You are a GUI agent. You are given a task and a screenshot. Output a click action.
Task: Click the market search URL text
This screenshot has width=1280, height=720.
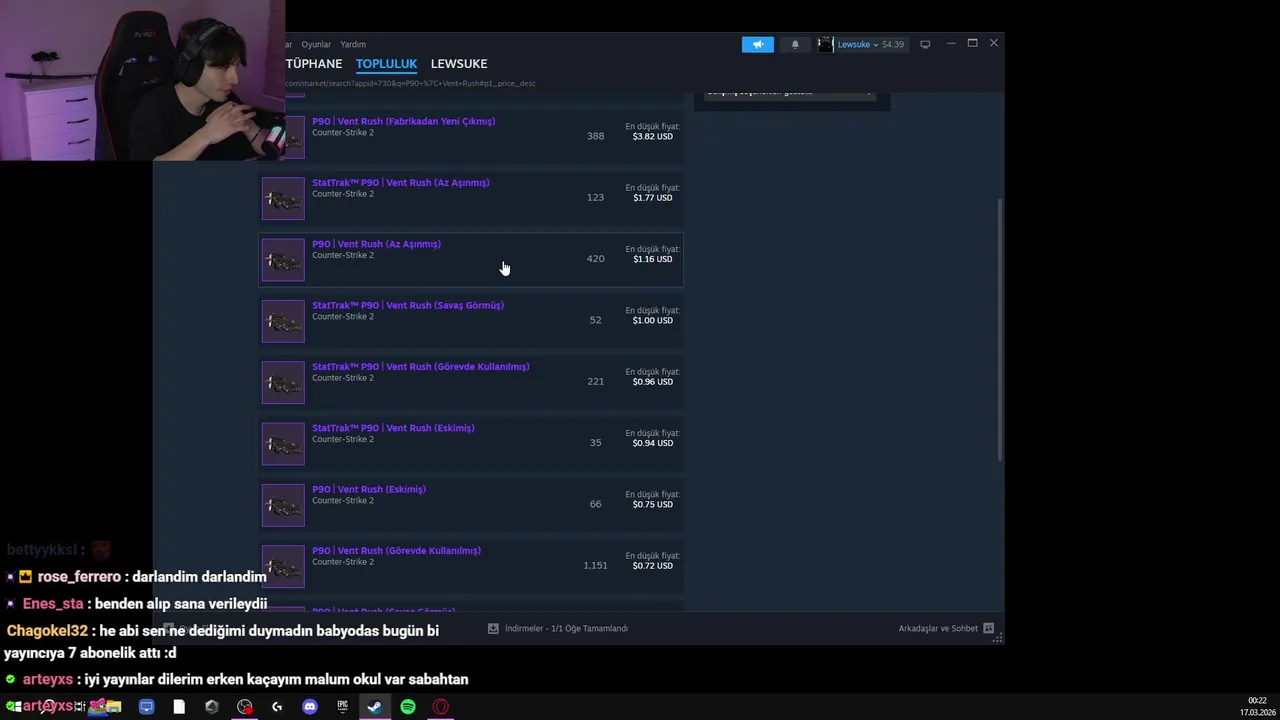tap(411, 83)
